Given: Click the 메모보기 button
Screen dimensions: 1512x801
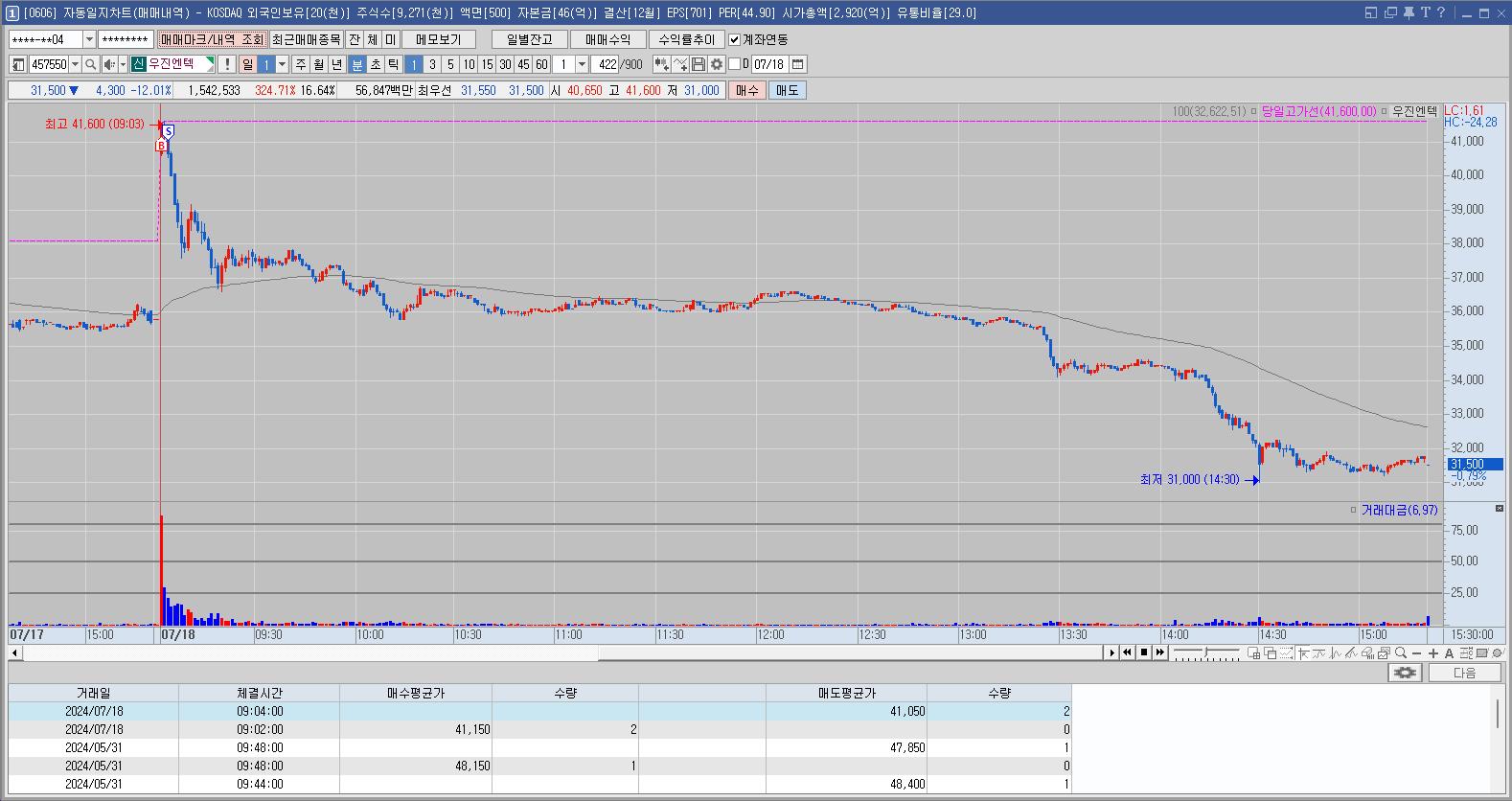Looking at the screenshot, I should click(x=439, y=39).
